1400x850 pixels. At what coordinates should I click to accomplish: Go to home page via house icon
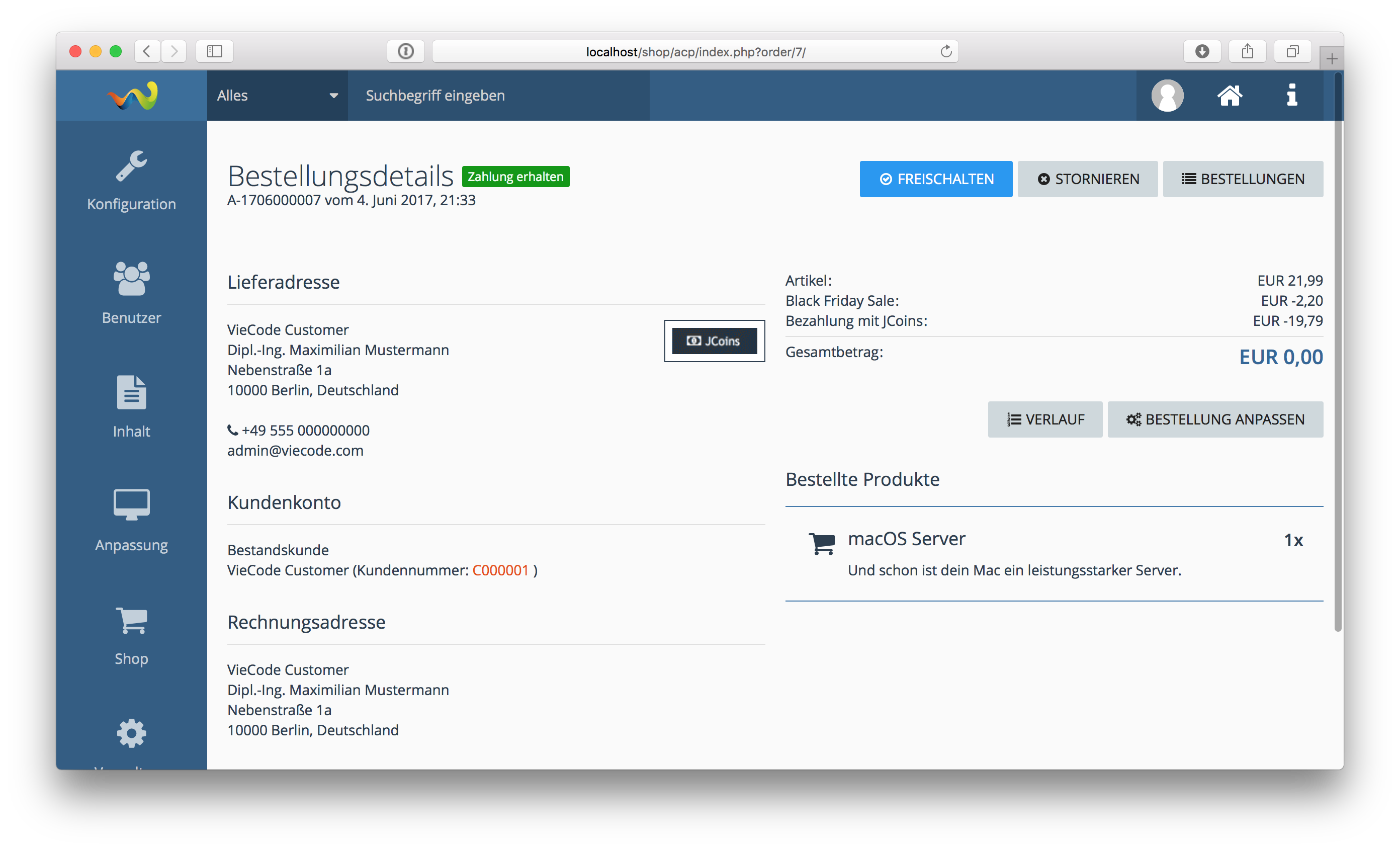tap(1229, 96)
